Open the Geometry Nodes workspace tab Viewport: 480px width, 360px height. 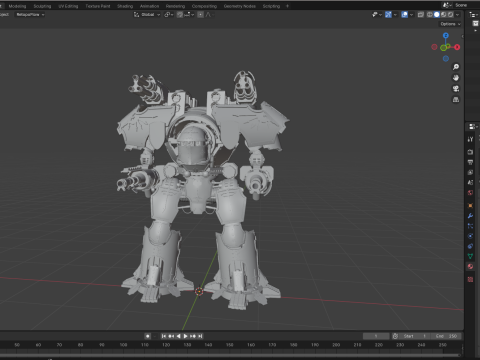pos(240,6)
